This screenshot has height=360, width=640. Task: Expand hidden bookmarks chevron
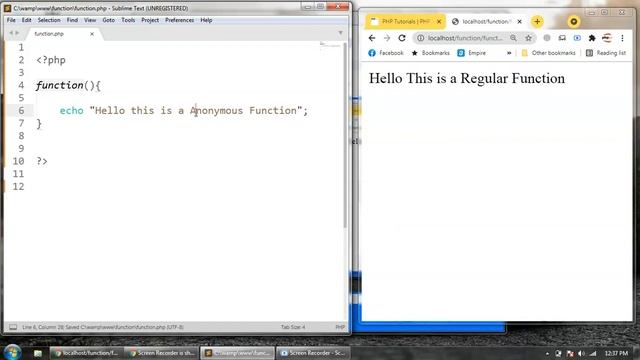point(509,53)
